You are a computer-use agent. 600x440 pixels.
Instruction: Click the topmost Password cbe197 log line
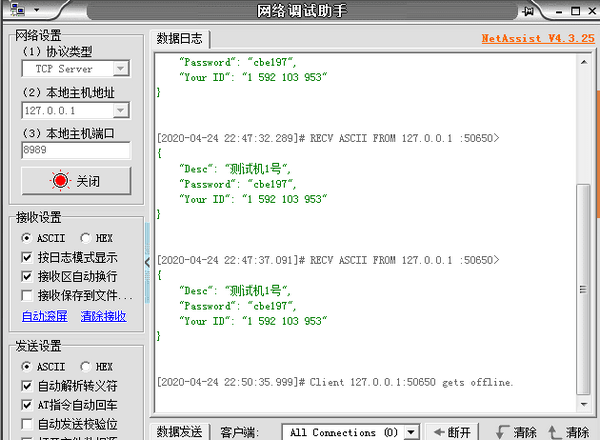pyautogui.click(x=238, y=62)
